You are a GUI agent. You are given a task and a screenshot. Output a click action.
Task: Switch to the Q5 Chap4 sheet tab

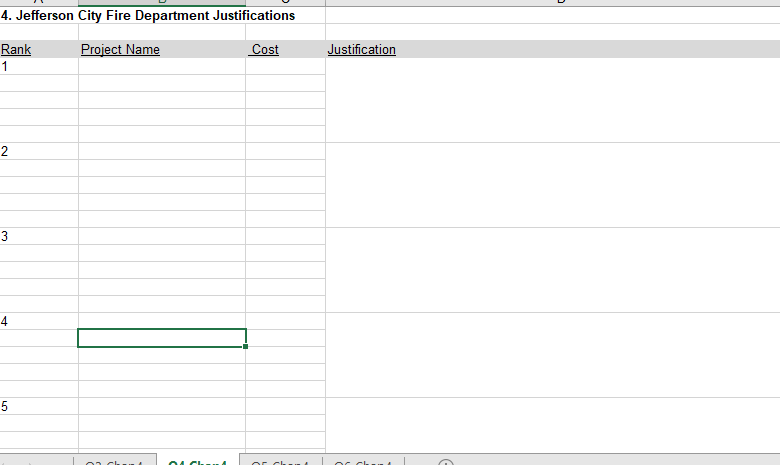pos(280,461)
